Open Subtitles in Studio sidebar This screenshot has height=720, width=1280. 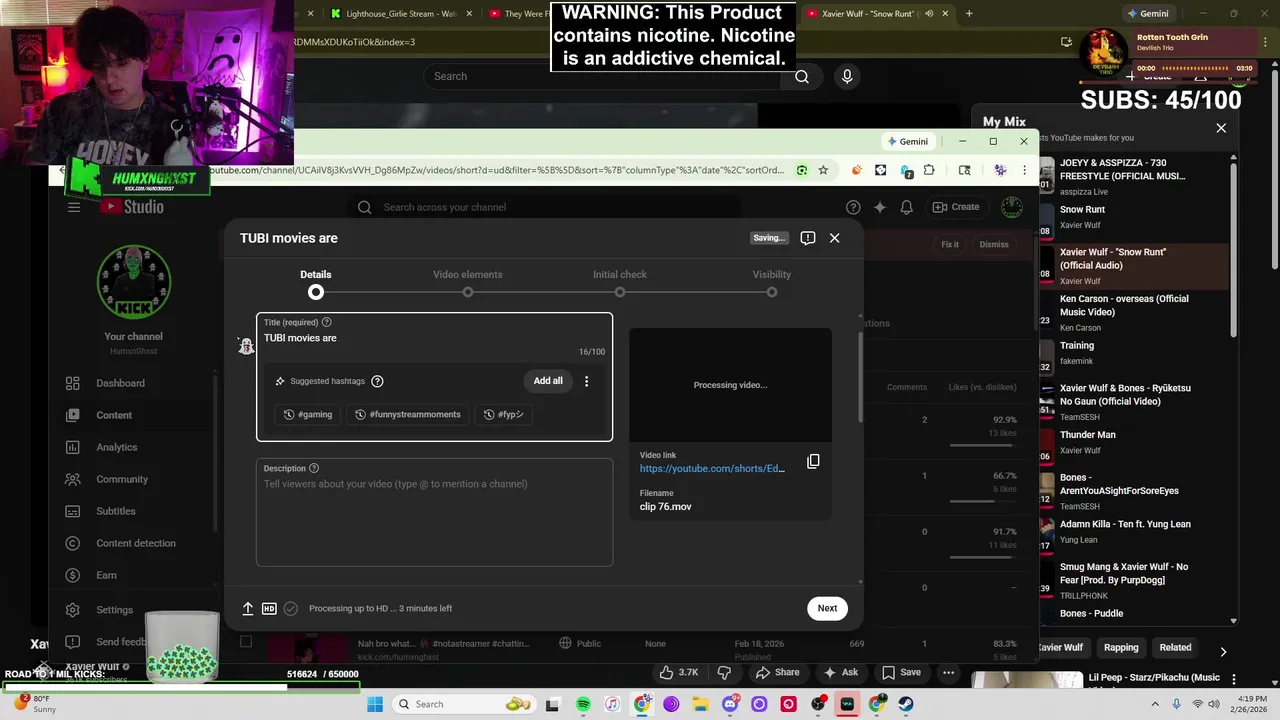[115, 511]
